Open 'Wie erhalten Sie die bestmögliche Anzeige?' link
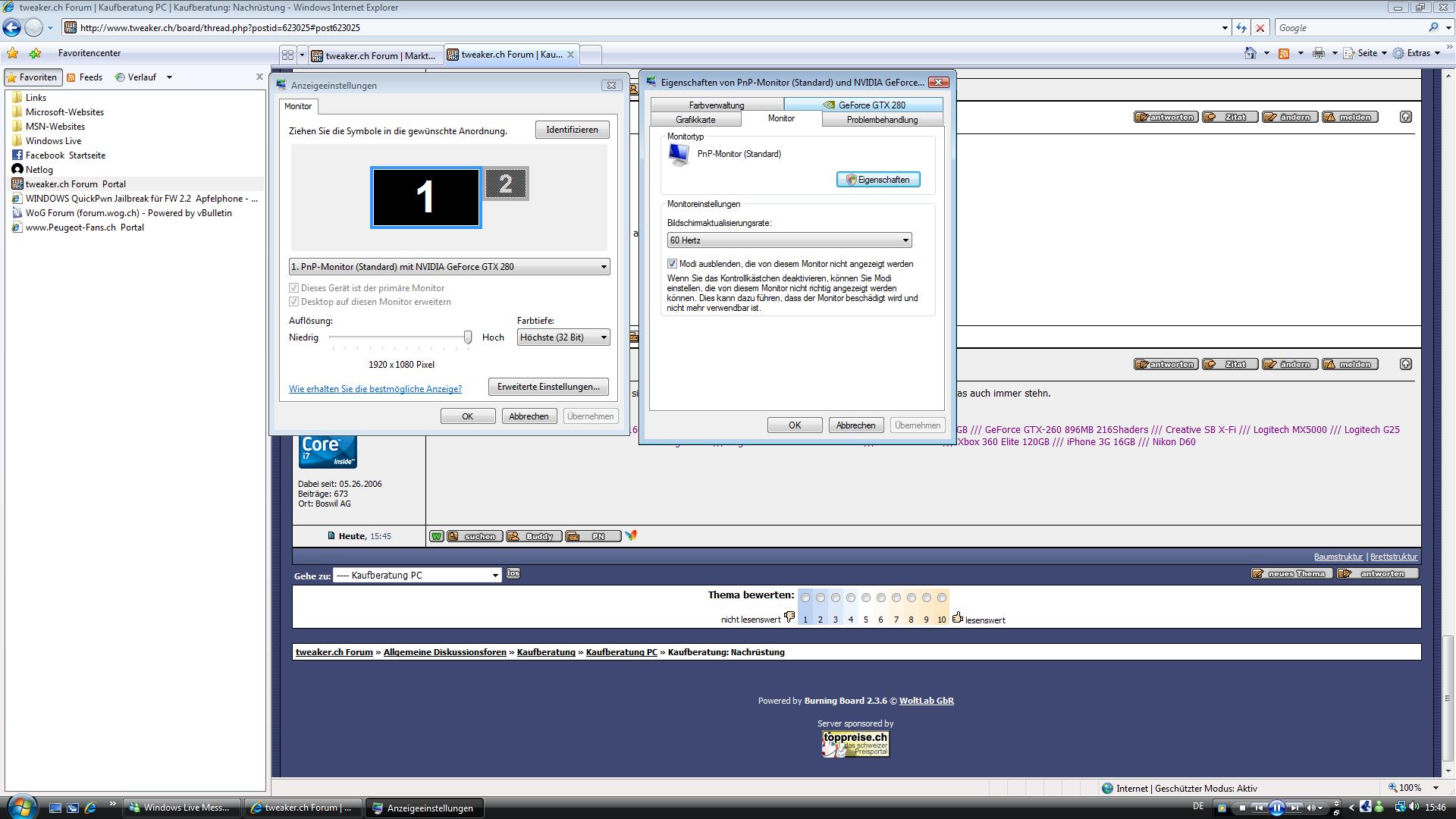The height and width of the screenshot is (819, 1456). point(375,389)
